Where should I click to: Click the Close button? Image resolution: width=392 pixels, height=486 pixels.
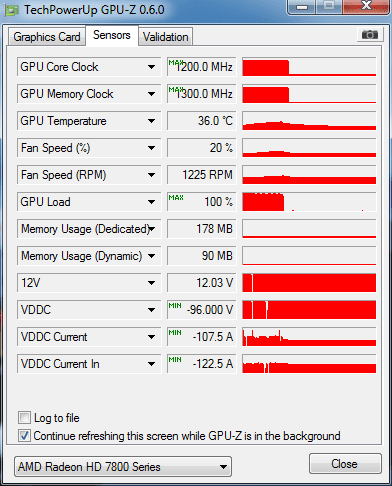[345, 464]
